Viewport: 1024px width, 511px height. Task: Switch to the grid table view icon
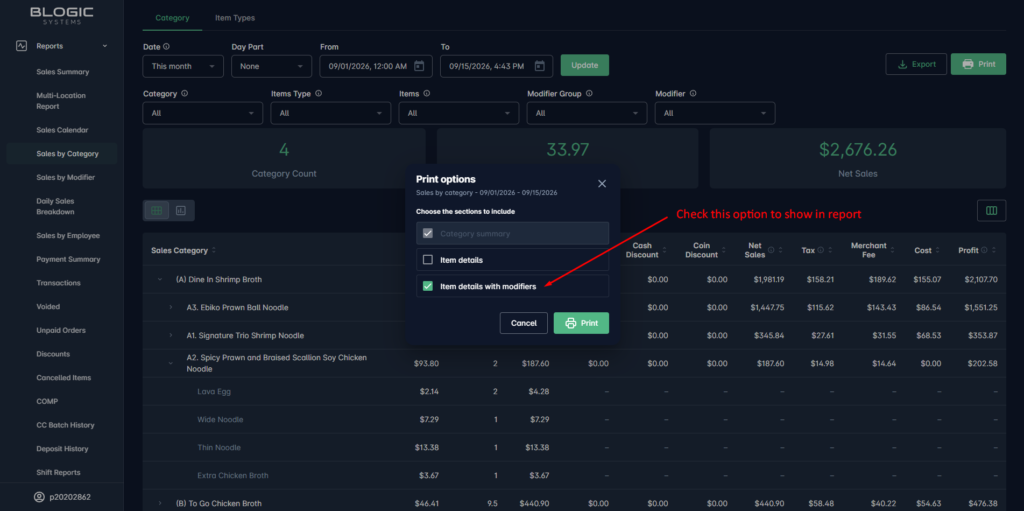156,210
